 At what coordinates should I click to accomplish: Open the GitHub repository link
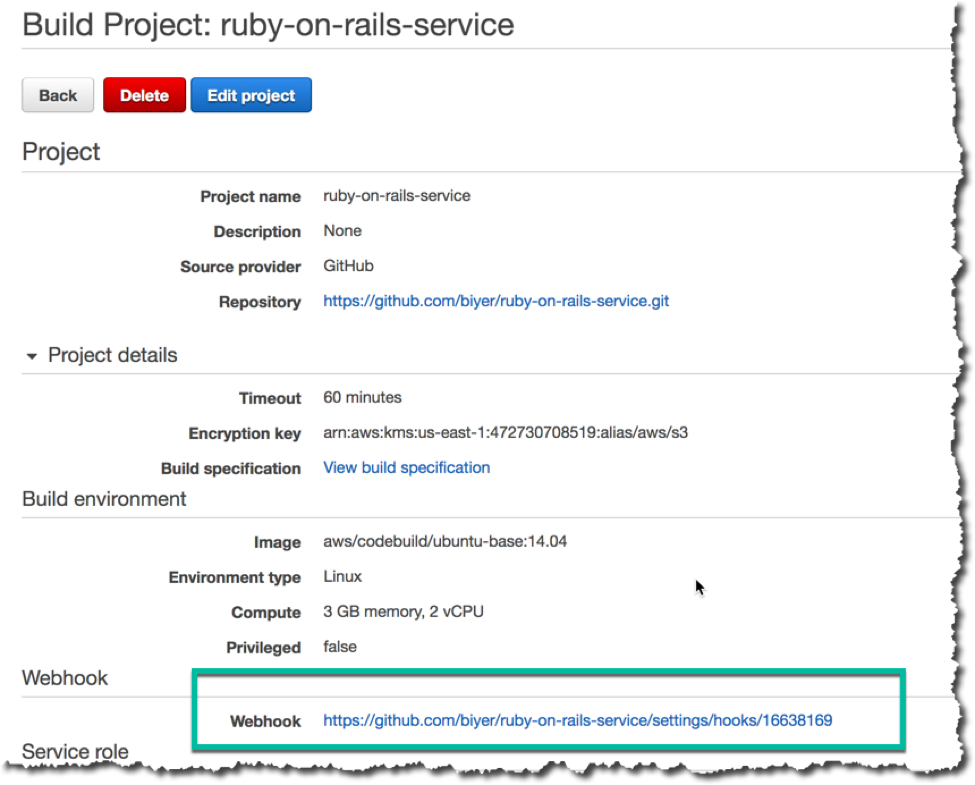(496, 301)
